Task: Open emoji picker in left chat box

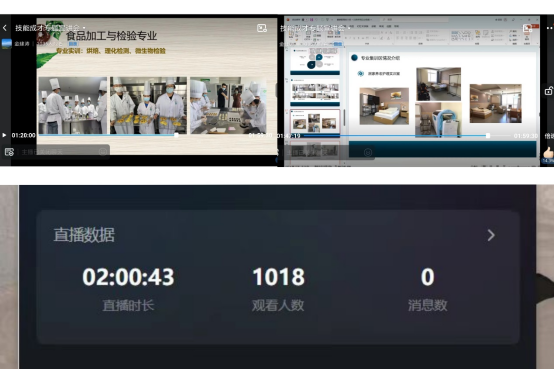Action: pyautogui.click(x=103, y=152)
